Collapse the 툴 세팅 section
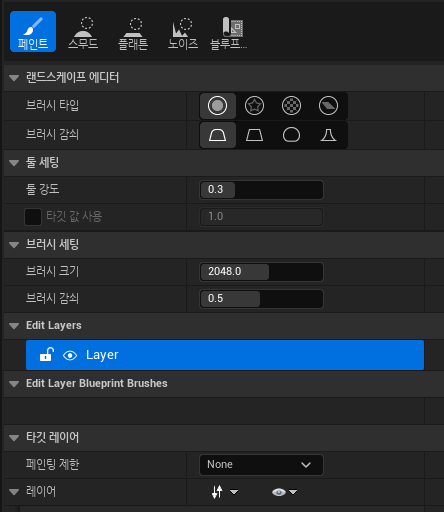444x512 pixels. coord(14,163)
